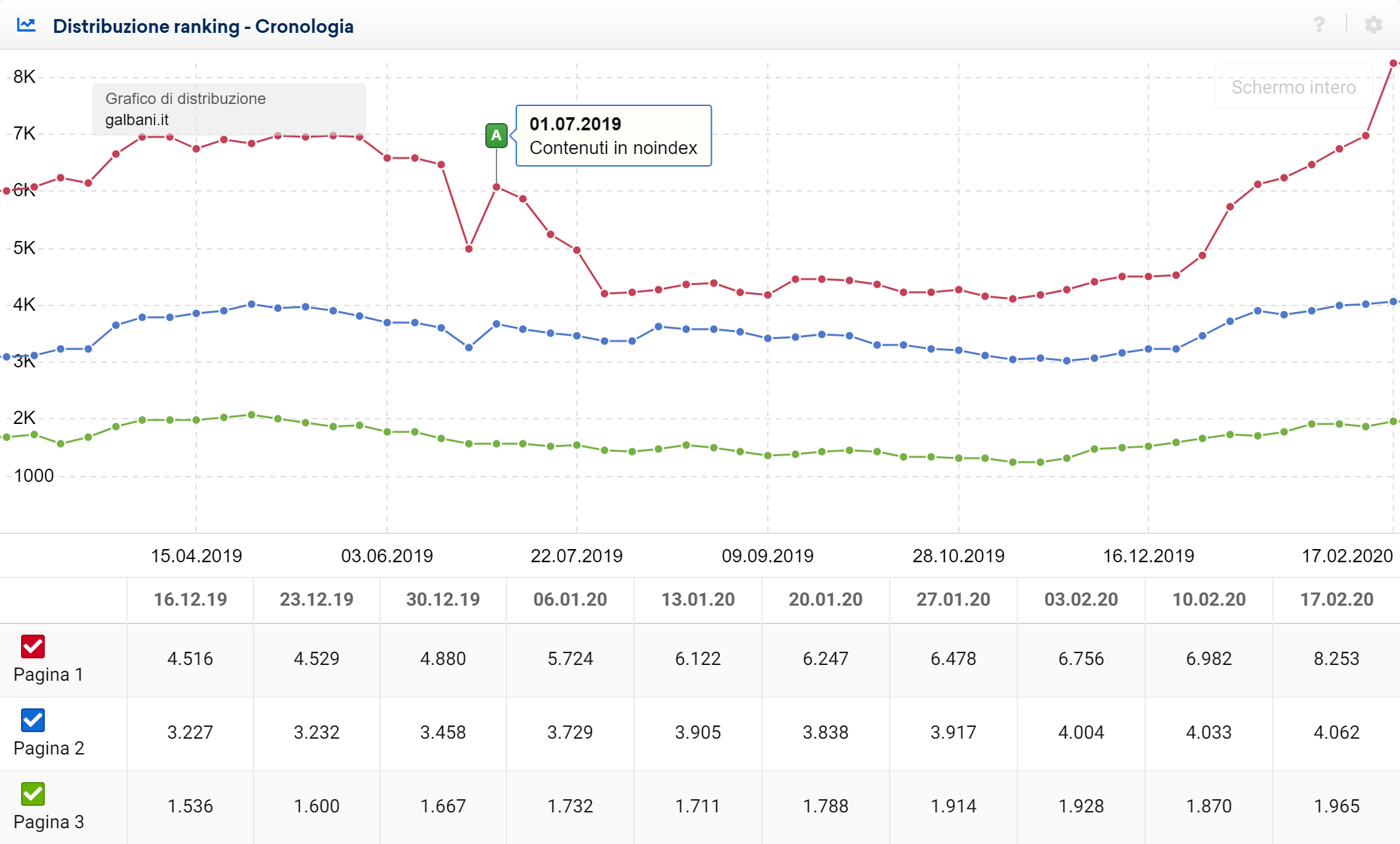Select the Pagina 2 value 3.227
Screen dimensions: 1400x844
[190, 733]
